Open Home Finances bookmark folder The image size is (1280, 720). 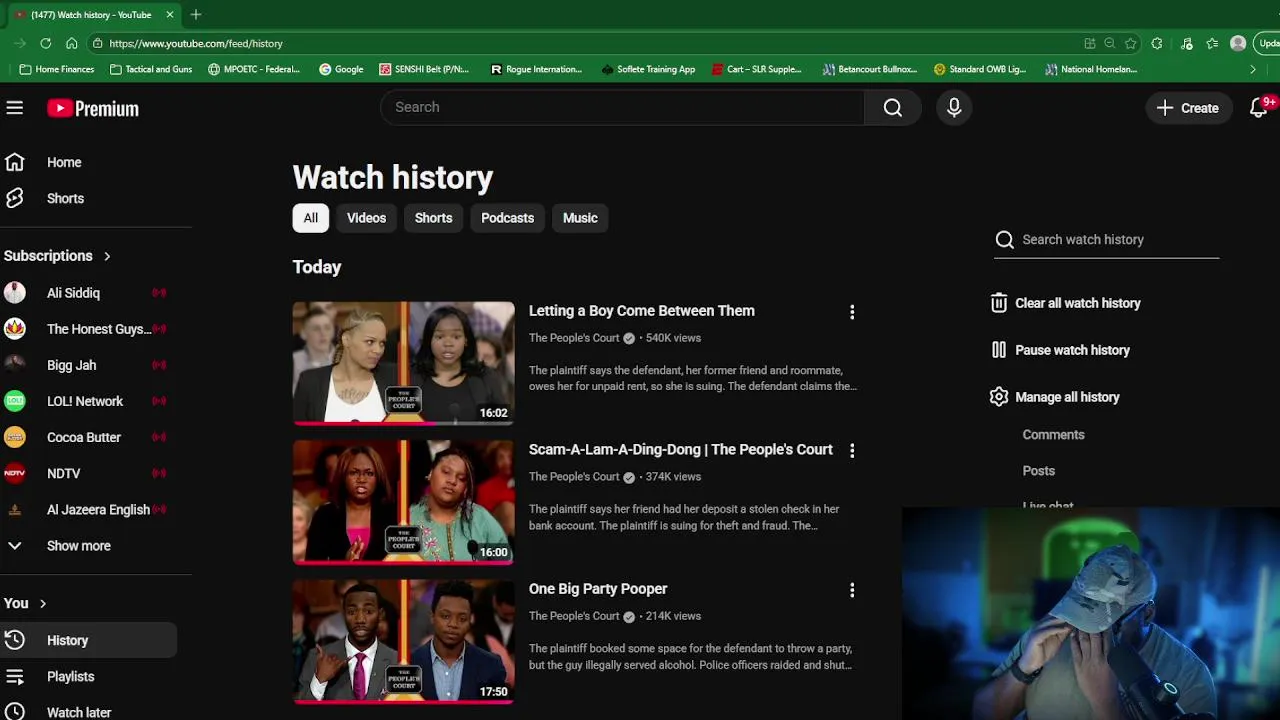(x=57, y=69)
